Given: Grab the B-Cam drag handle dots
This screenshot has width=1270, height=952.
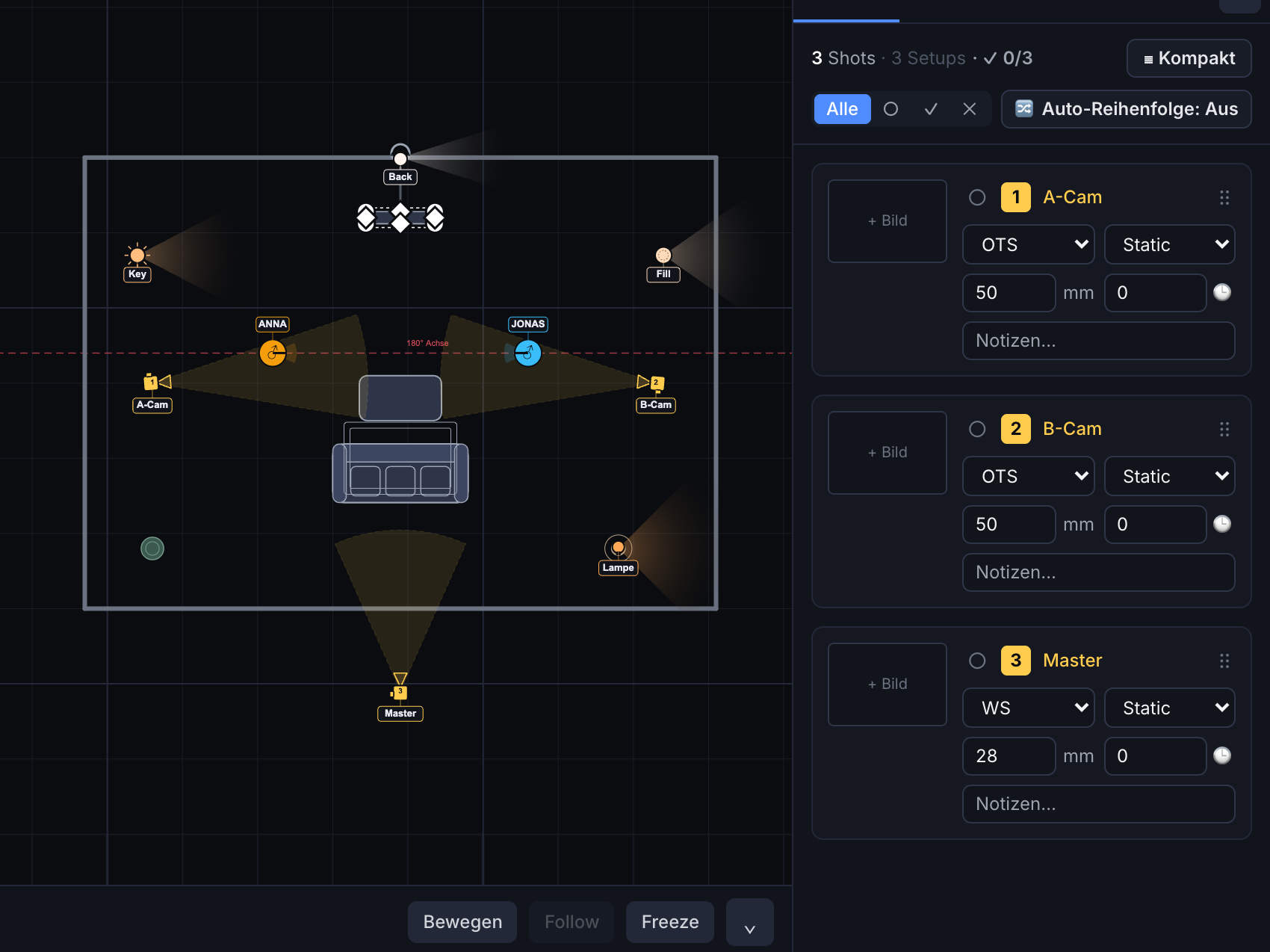Looking at the screenshot, I should pyautogui.click(x=1224, y=429).
